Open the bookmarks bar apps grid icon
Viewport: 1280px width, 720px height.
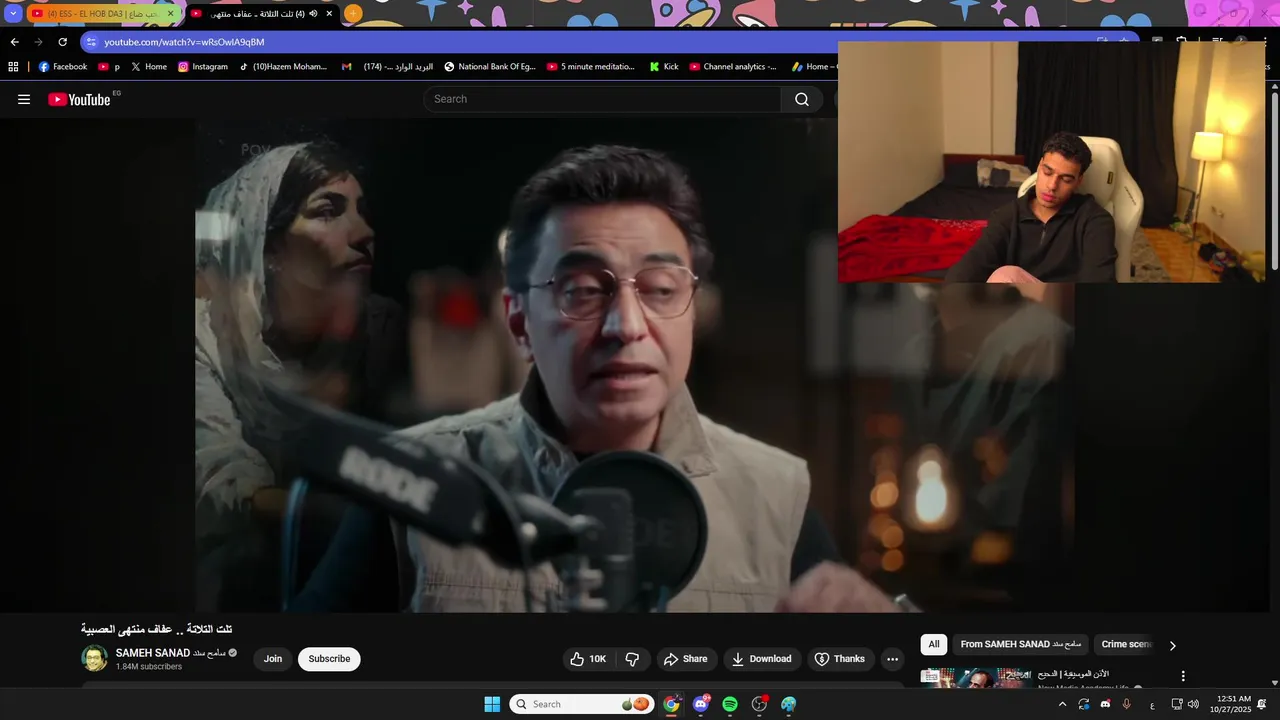pyautogui.click(x=13, y=67)
